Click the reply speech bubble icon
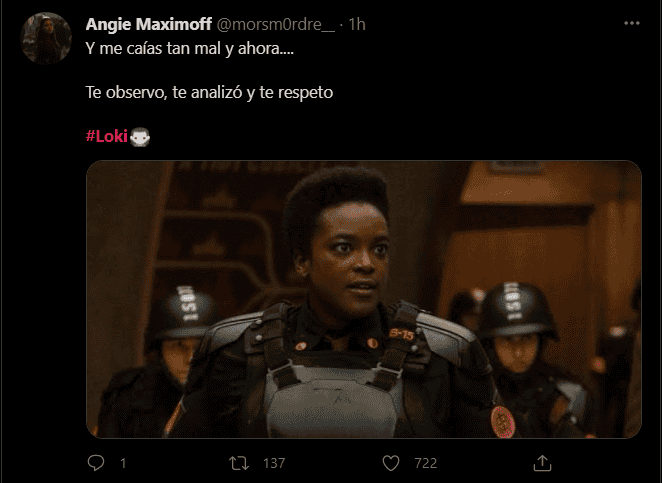The height and width of the screenshot is (483, 662). [96, 463]
